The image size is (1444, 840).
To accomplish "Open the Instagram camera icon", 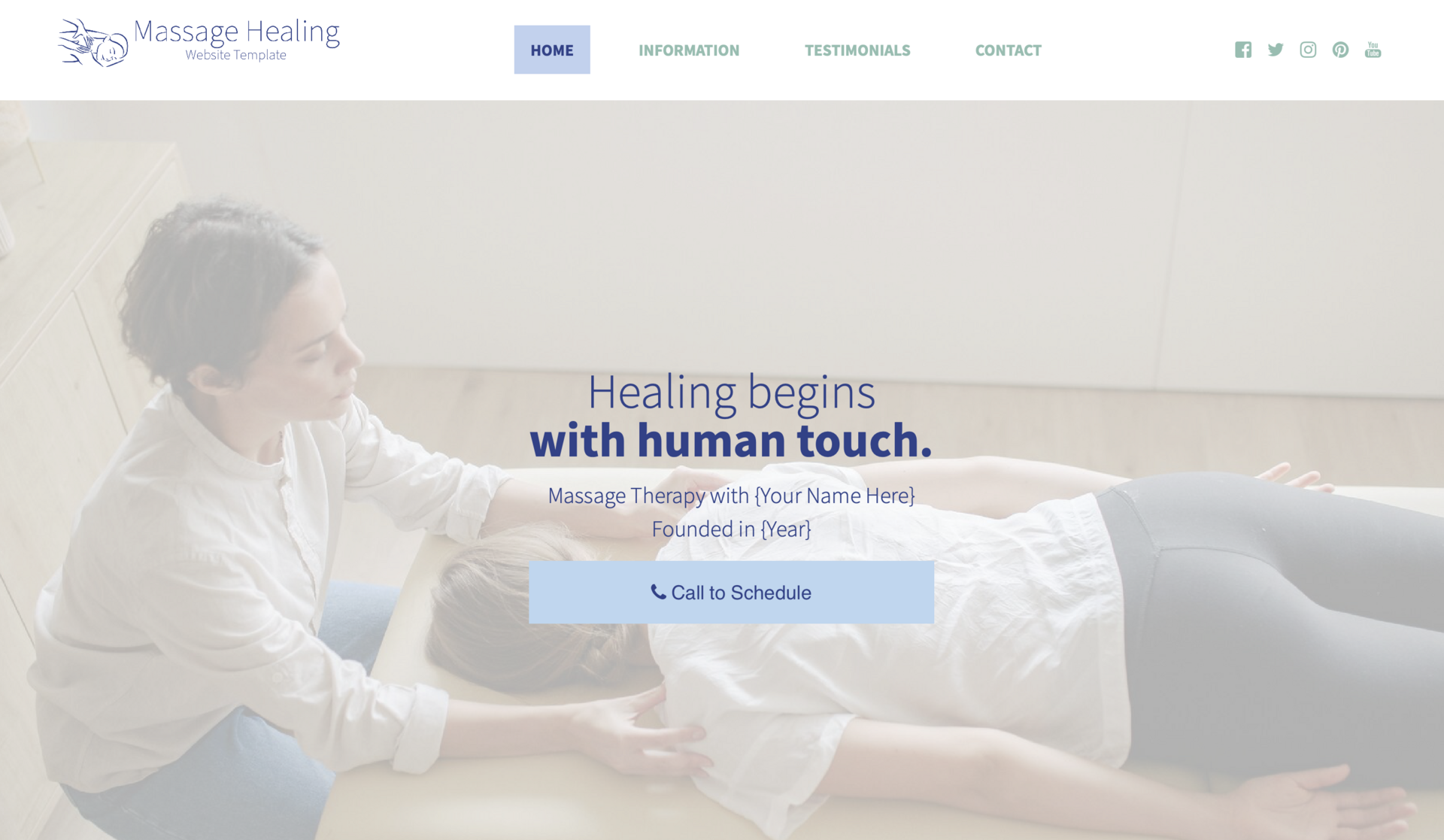I will click(1308, 50).
